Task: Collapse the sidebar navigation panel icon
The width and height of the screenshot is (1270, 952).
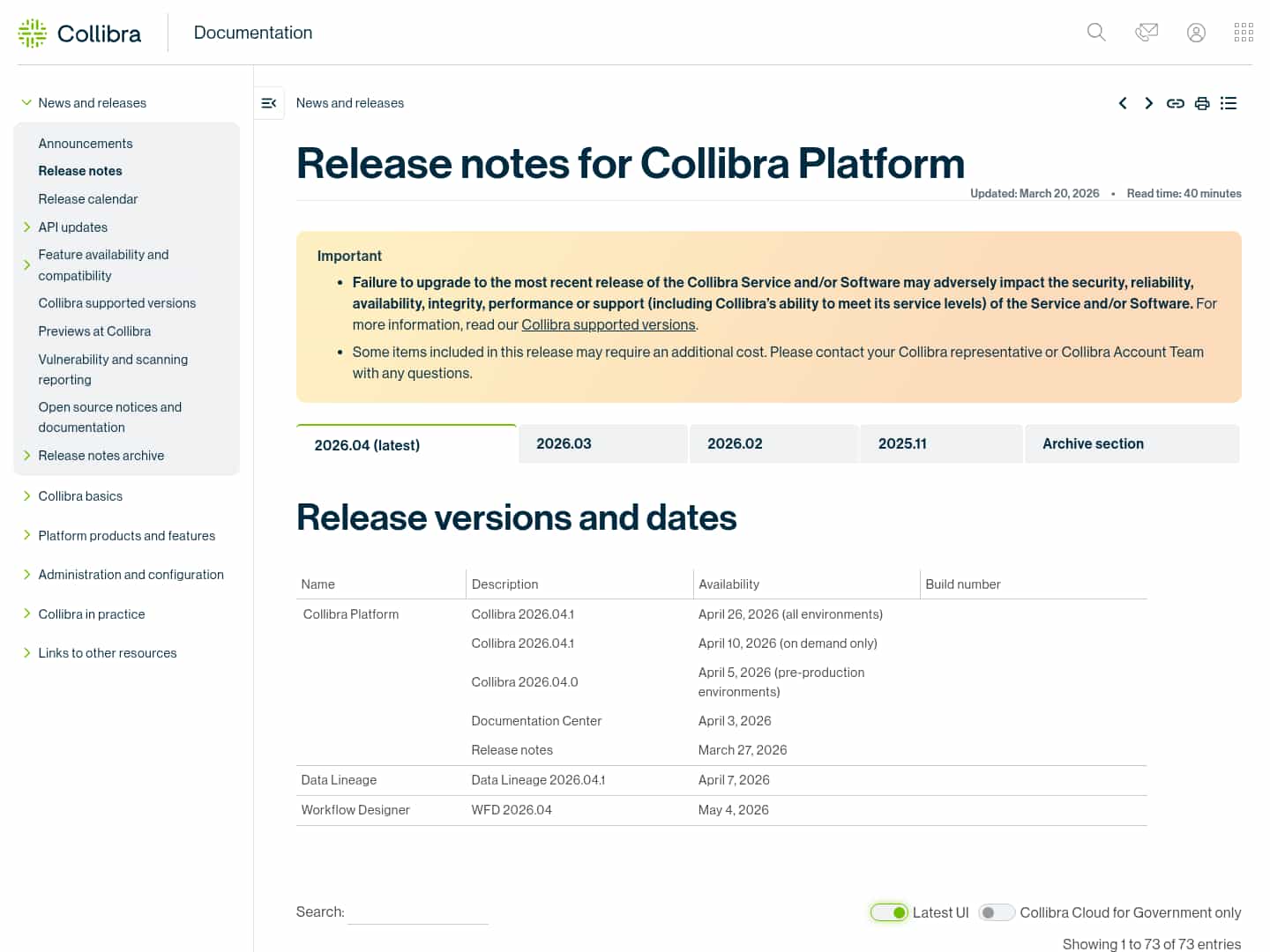Action: tap(269, 103)
